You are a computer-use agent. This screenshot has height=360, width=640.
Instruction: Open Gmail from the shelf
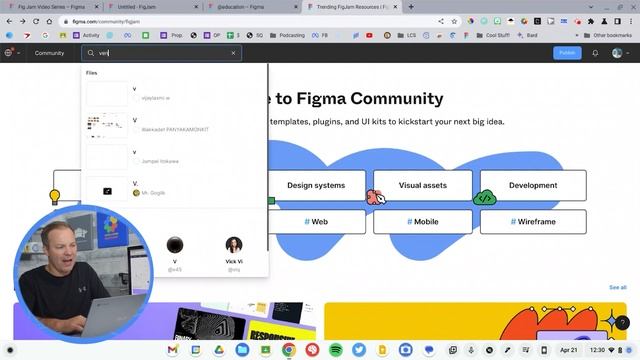tap(173, 350)
